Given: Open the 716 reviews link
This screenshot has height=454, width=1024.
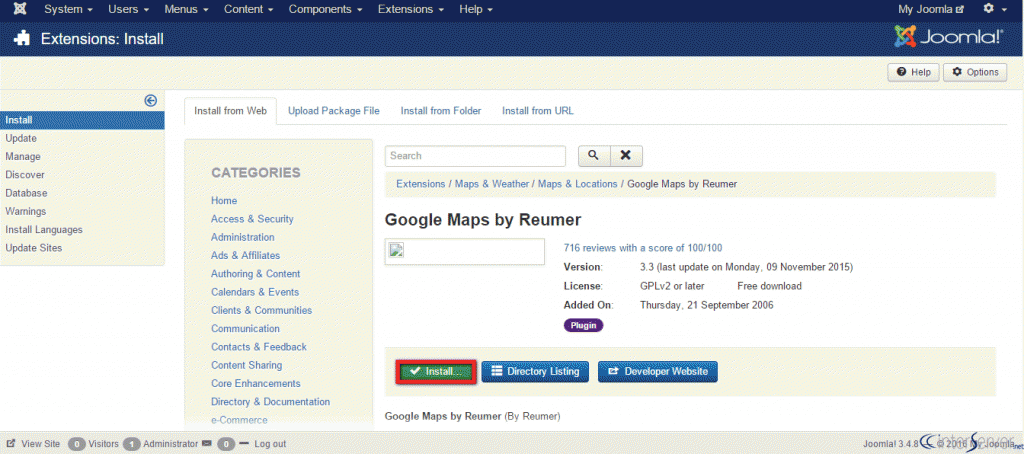Looking at the screenshot, I should (643, 248).
